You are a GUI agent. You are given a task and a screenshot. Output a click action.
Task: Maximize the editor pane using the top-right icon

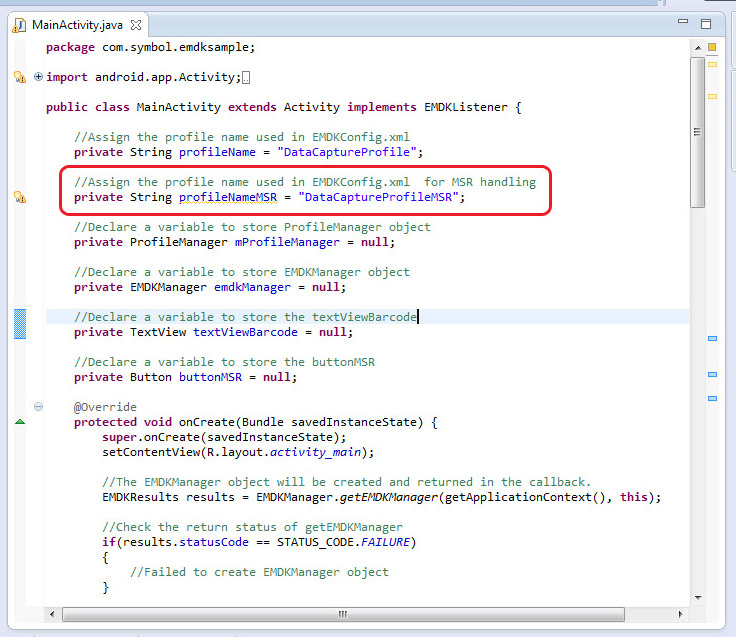(x=706, y=24)
